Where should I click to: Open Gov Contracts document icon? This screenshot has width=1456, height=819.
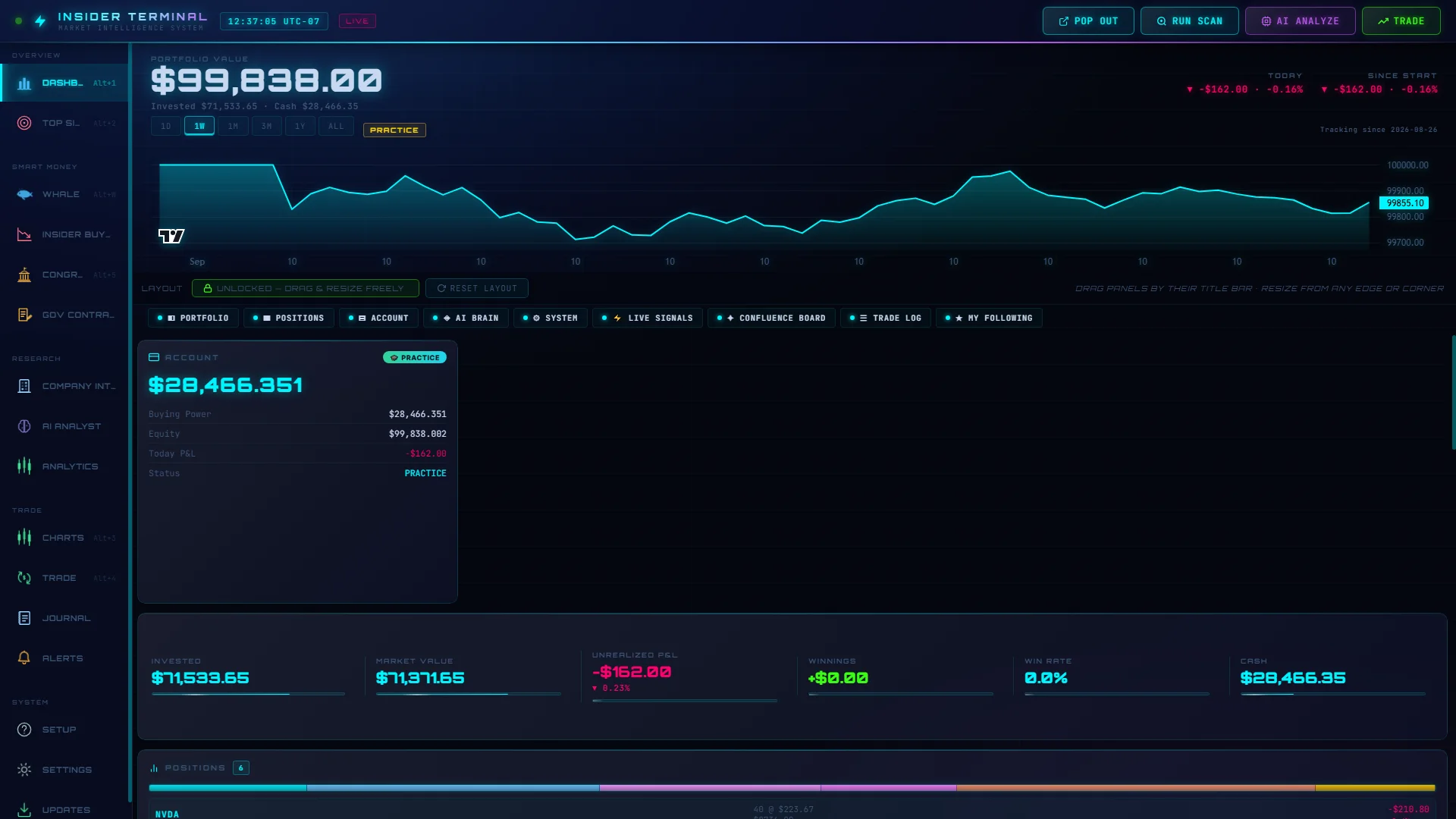point(24,315)
